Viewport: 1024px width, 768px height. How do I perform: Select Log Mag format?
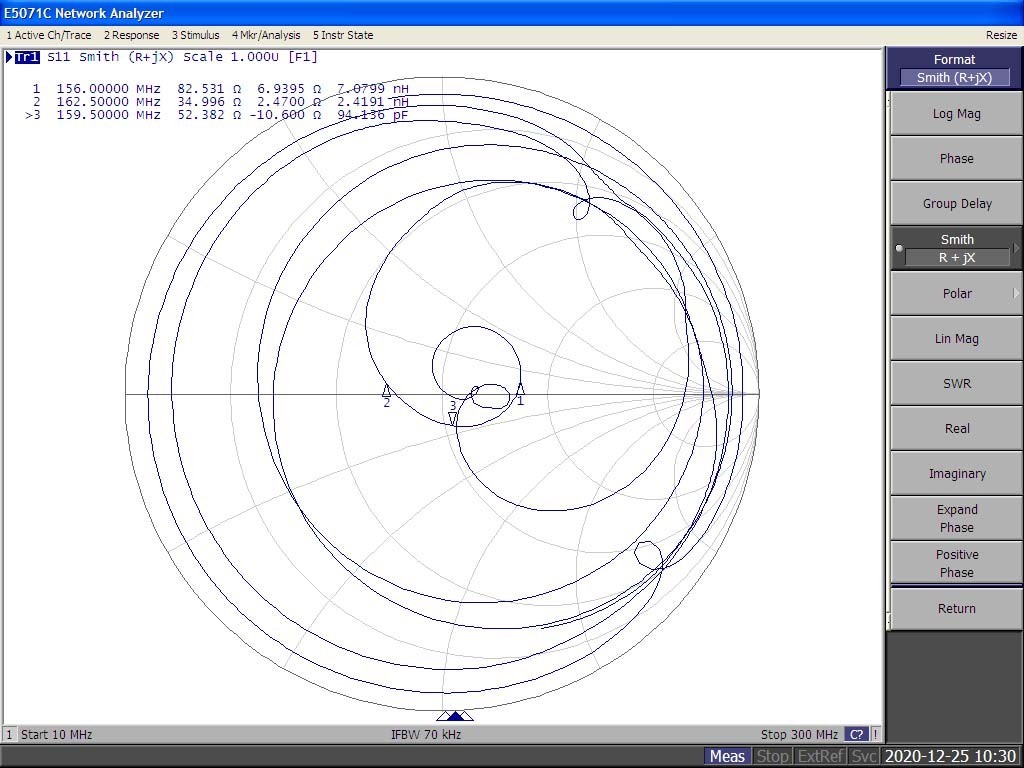click(x=956, y=114)
